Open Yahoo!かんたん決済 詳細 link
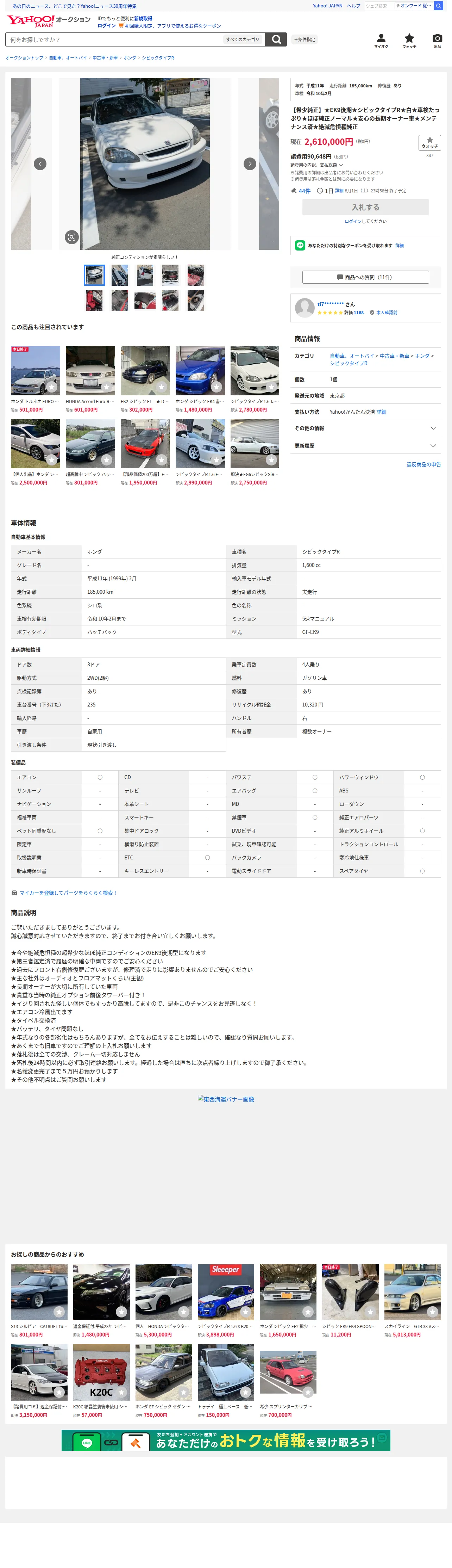The image size is (452, 1568). (x=382, y=412)
